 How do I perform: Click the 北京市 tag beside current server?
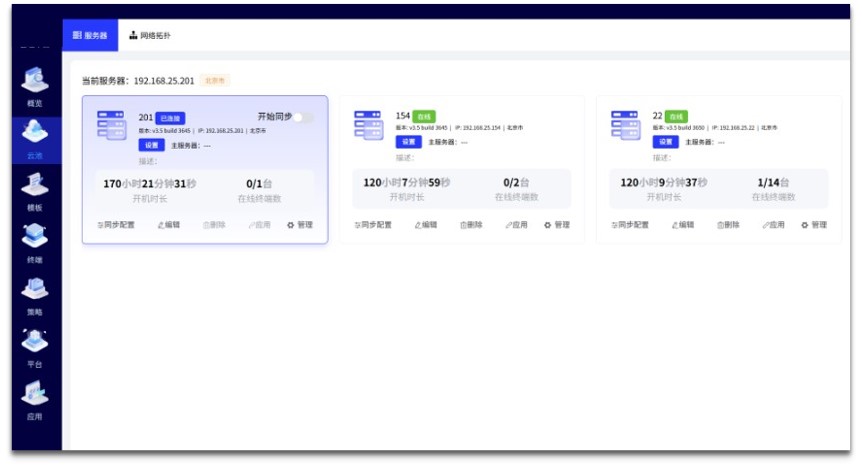215,81
